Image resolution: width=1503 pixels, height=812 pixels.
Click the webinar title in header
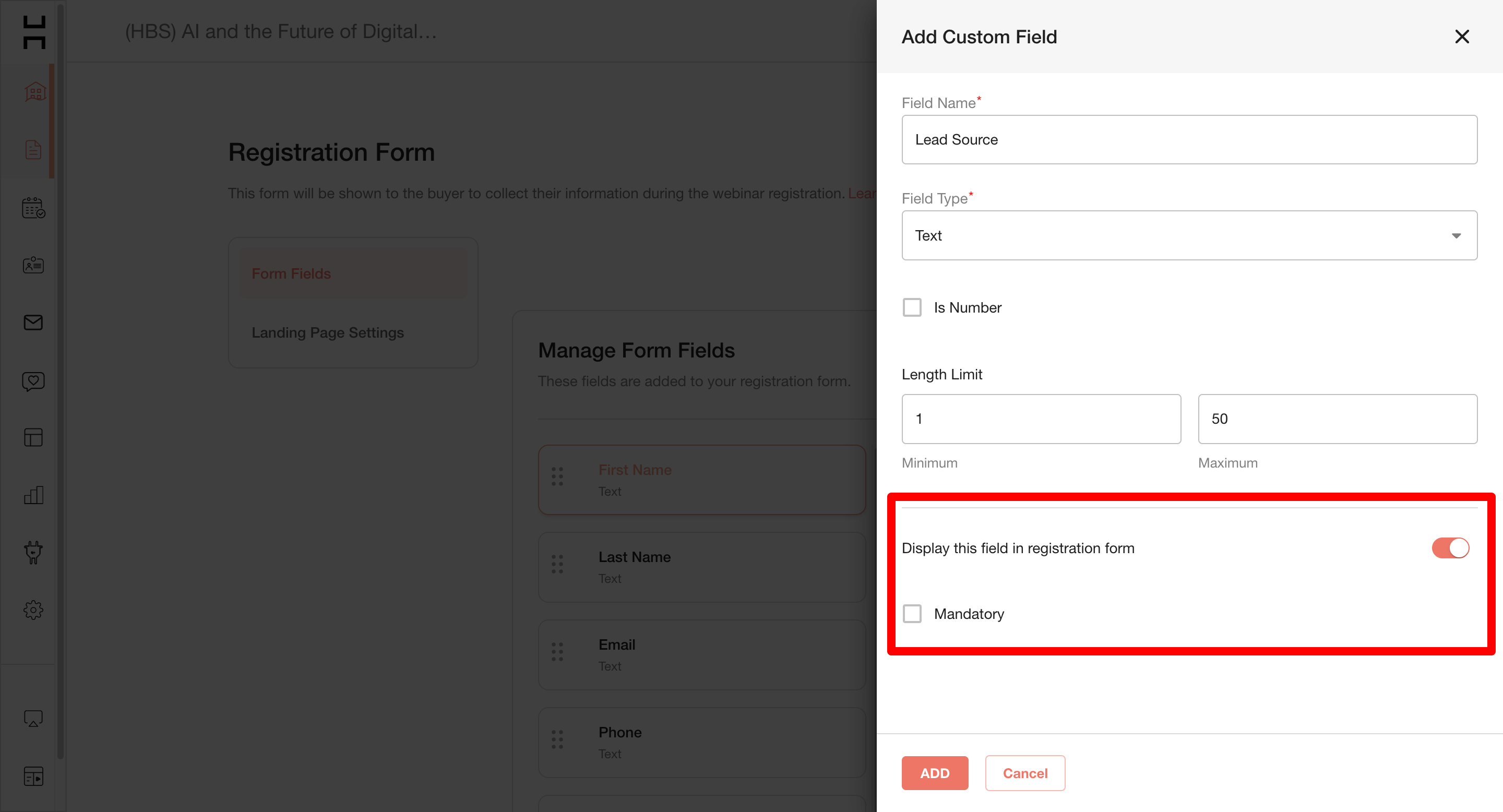pos(281,31)
